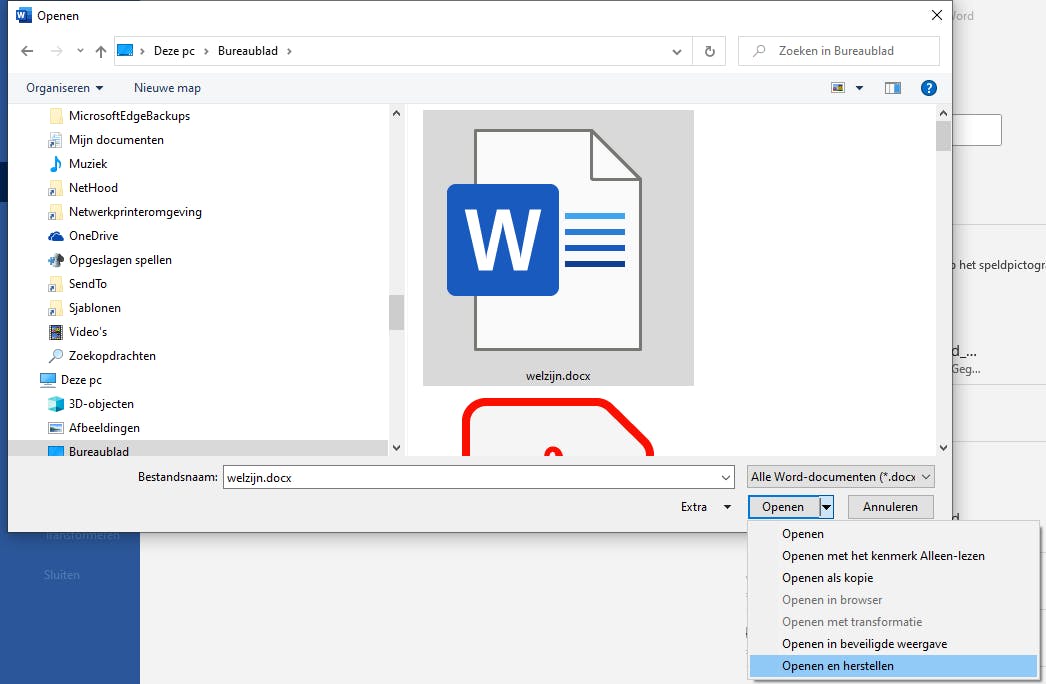Refresh the Bureaublad folder view
Image resolution: width=1046 pixels, height=684 pixels.
click(710, 51)
